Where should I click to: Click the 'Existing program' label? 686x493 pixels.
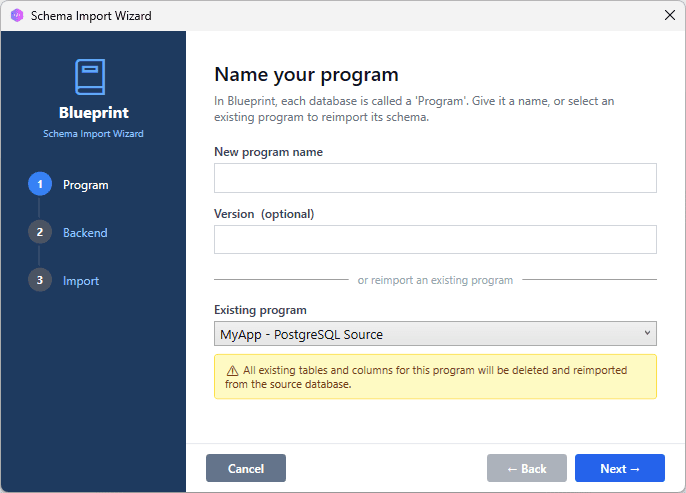[x=260, y=310]
